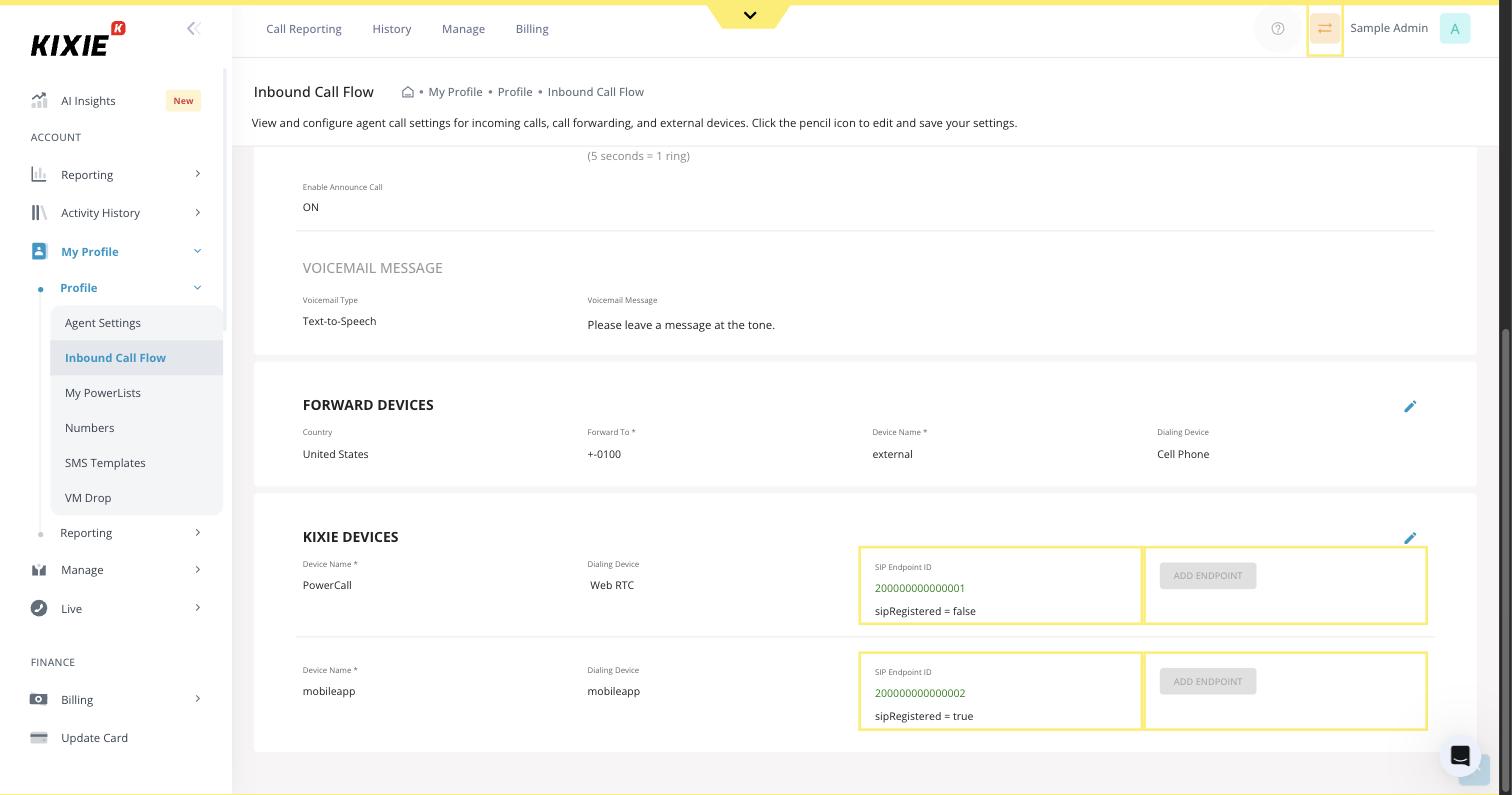
Task: Click Add Endpoint for mobileapp device
Action: coord(1208,682)
